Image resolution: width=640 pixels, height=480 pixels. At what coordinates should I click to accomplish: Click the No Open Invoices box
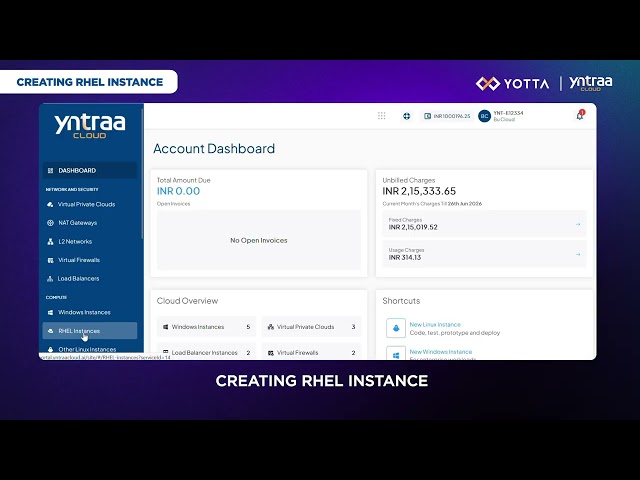(259, 240)
